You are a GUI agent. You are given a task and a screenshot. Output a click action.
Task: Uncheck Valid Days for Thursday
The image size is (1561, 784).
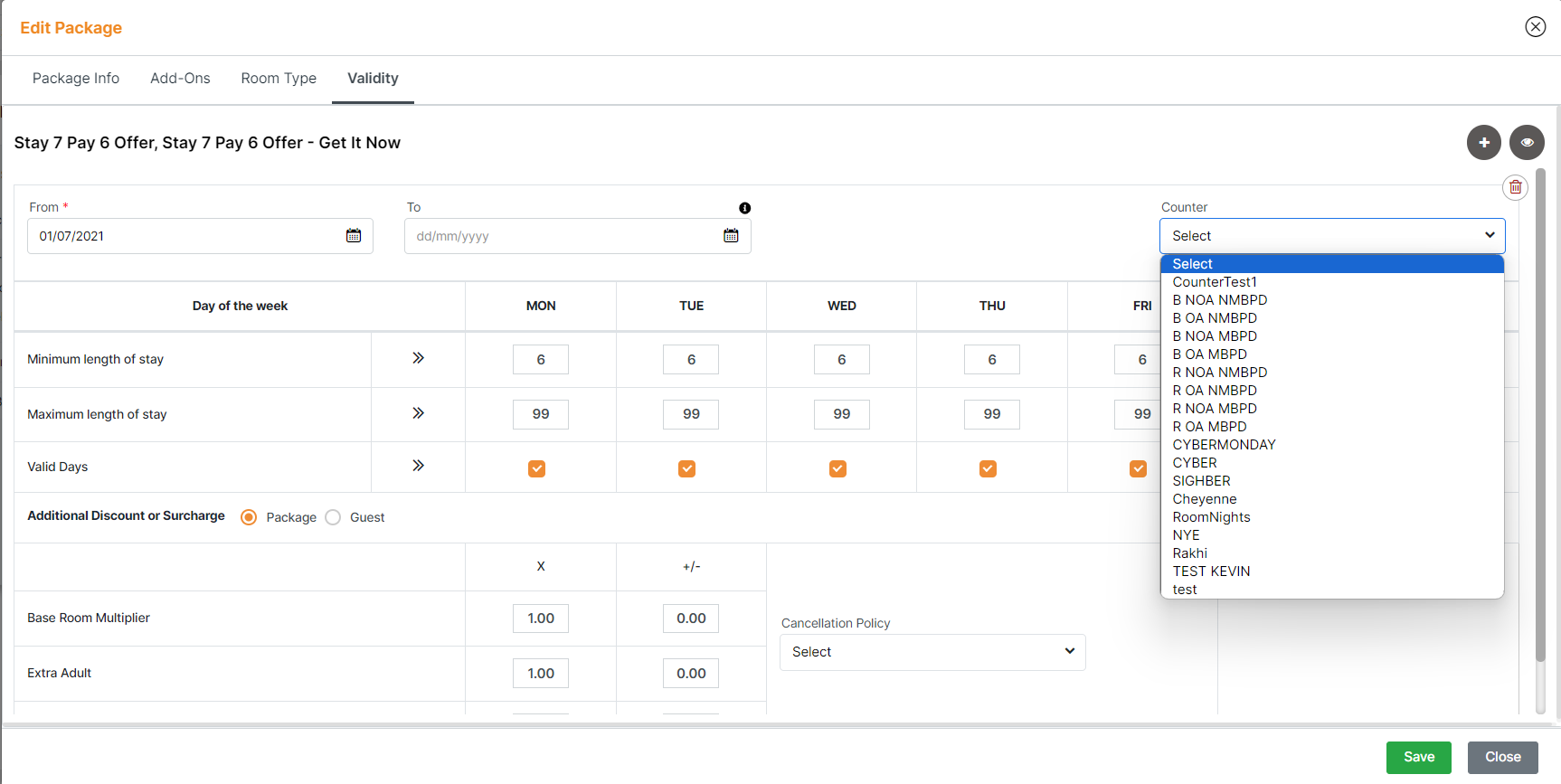coord(989,468)
